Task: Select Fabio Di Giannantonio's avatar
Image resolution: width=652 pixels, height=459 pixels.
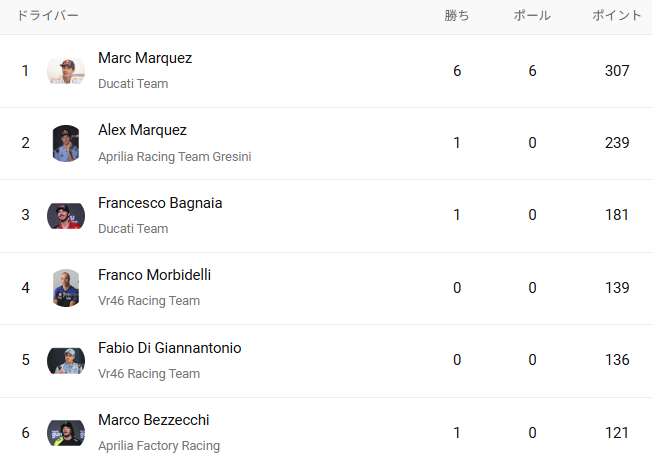Action: click(x=66, y=360)
